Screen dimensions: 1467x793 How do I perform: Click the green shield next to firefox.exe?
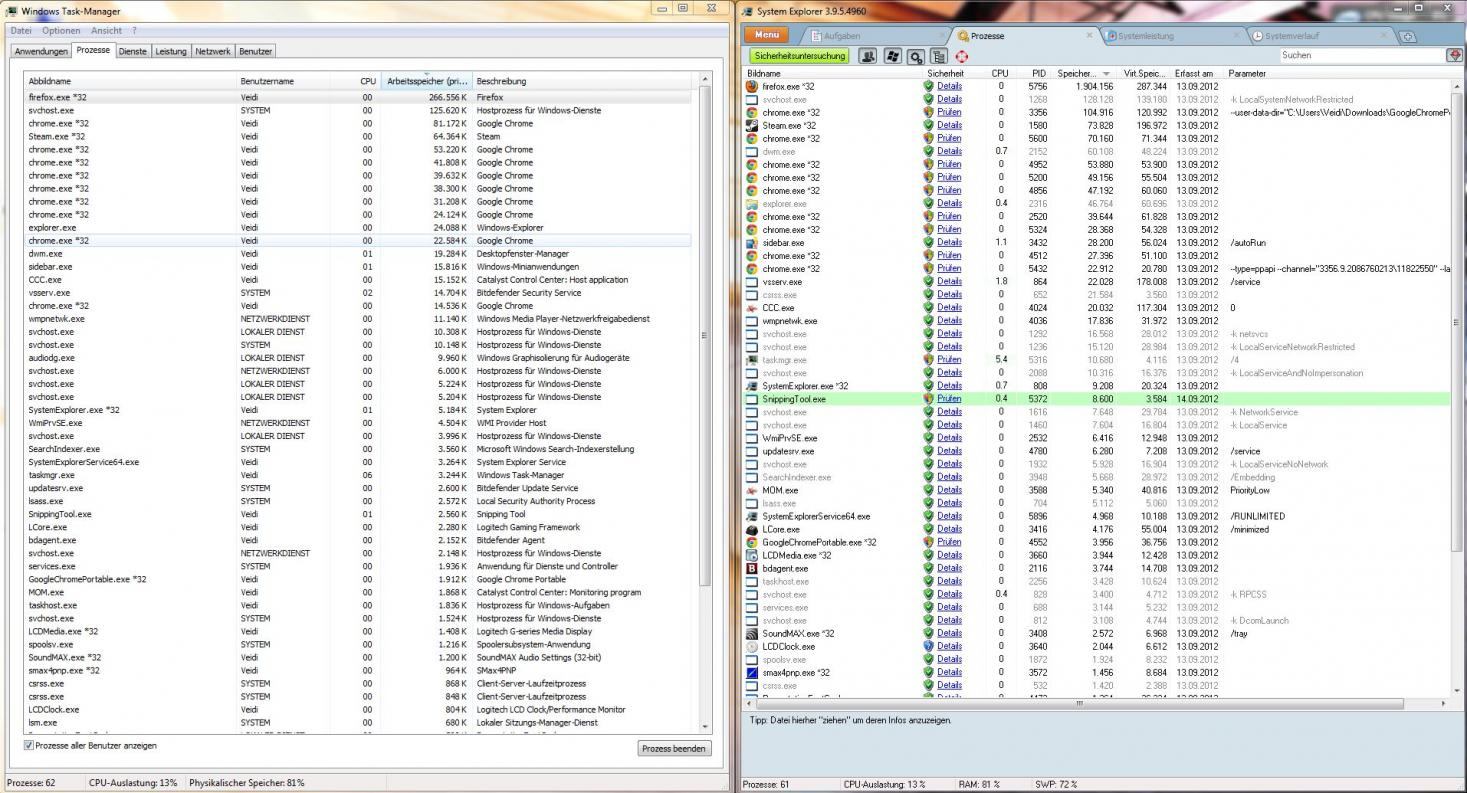coord(928,86)
